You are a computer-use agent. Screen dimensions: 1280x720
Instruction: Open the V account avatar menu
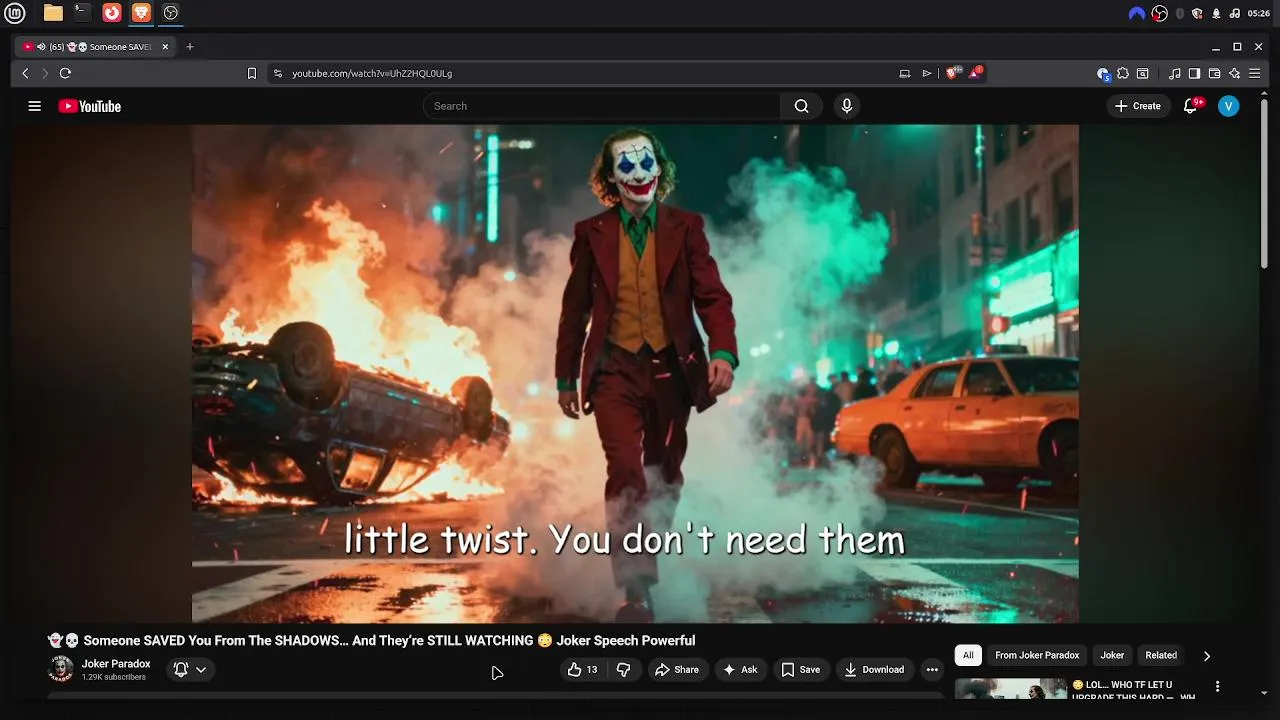[1229, 106]
